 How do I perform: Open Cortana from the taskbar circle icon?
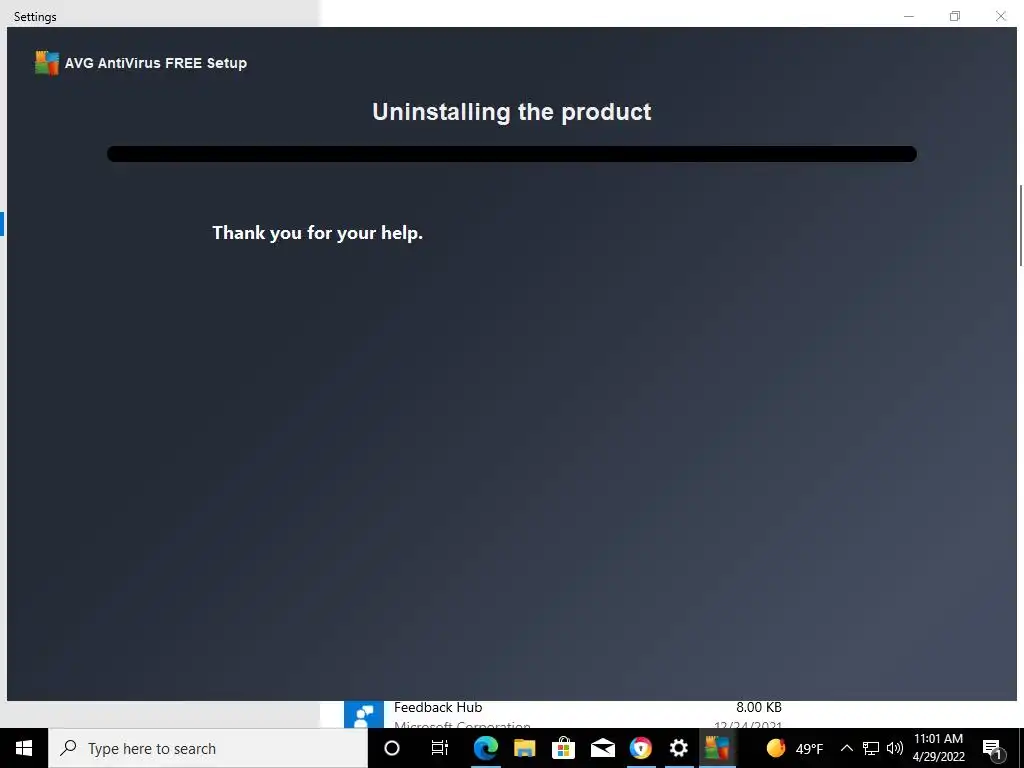392,748
